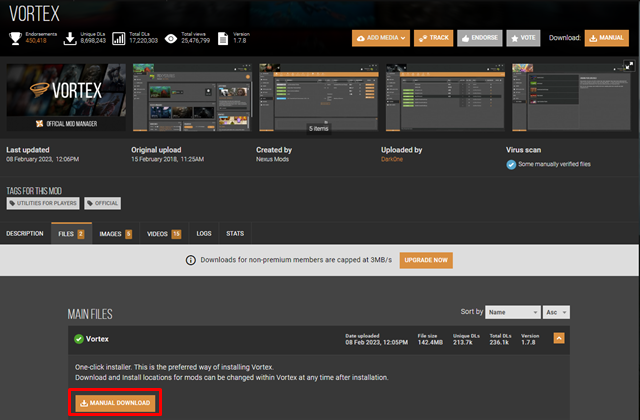Click the 08 February 2023 last updated date

pos(42,159)
